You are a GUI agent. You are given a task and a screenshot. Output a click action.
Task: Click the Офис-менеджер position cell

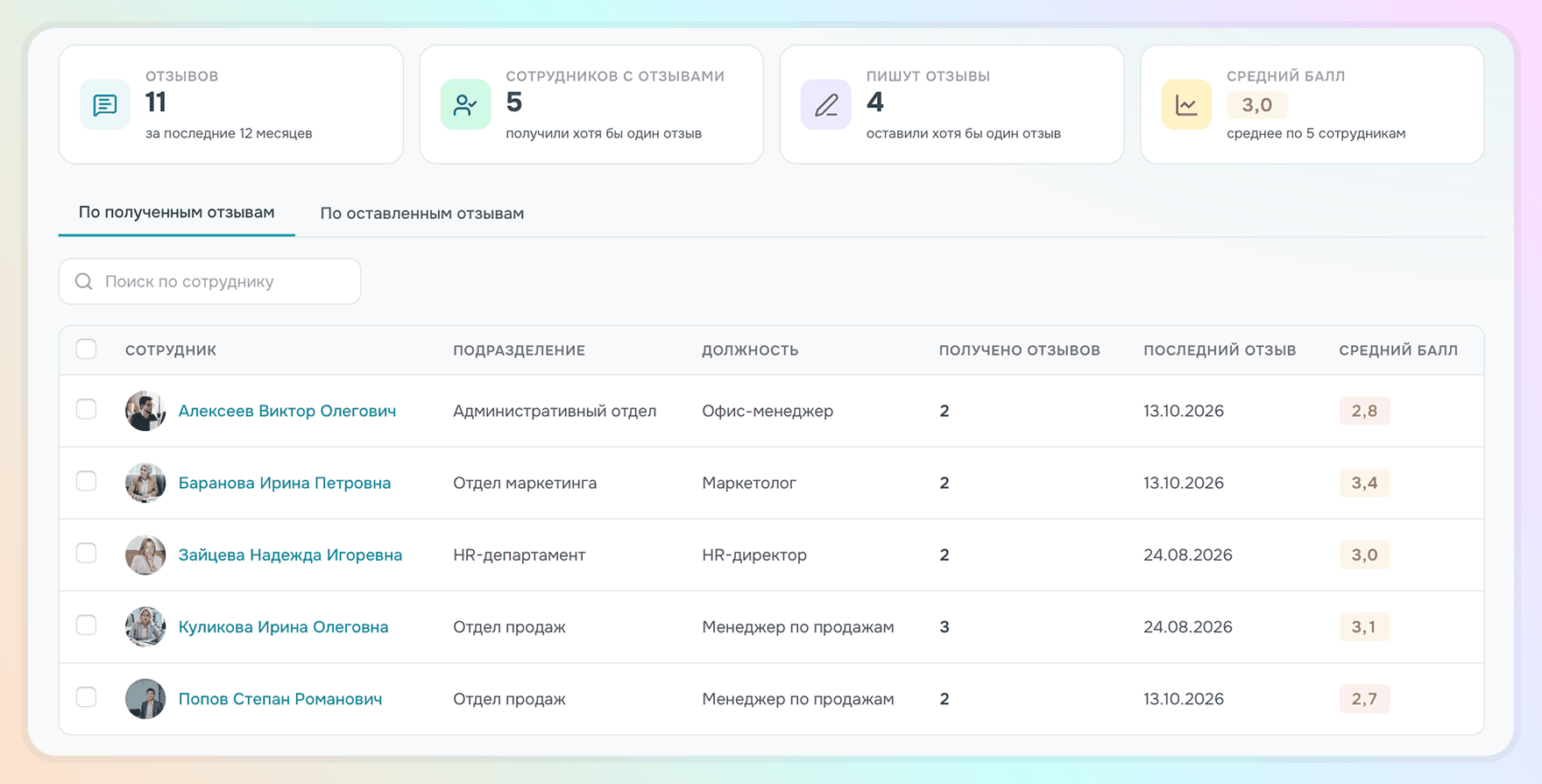coord(767,411)
